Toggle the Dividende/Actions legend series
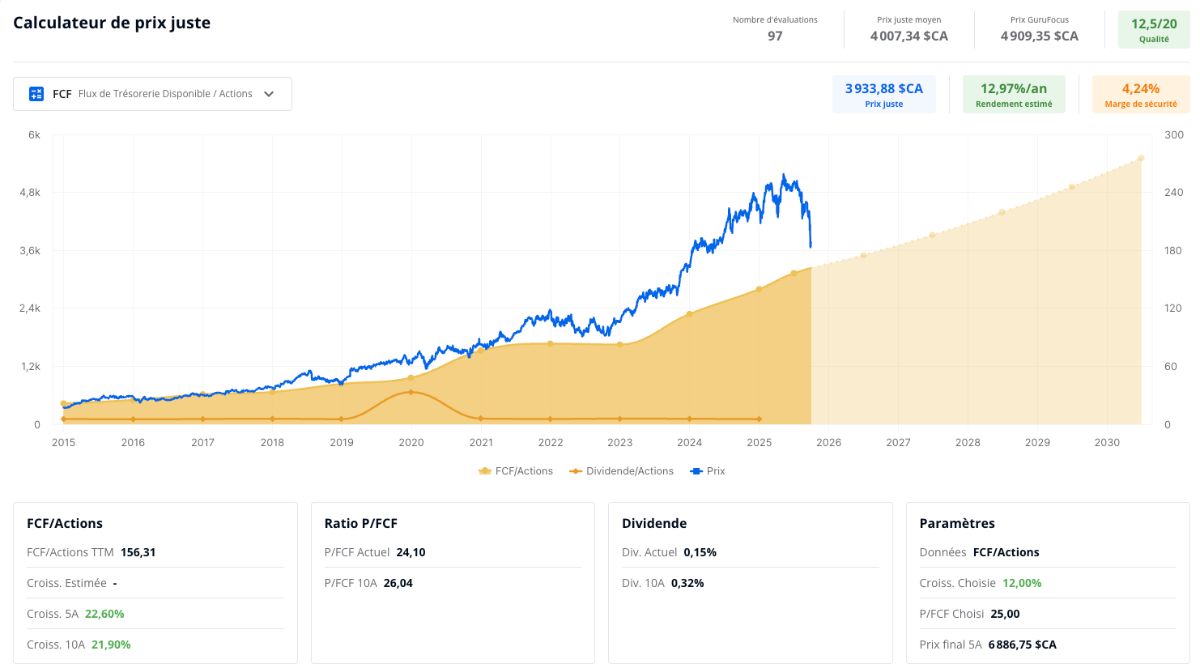1200x670 pixels. tap(621, 471)
